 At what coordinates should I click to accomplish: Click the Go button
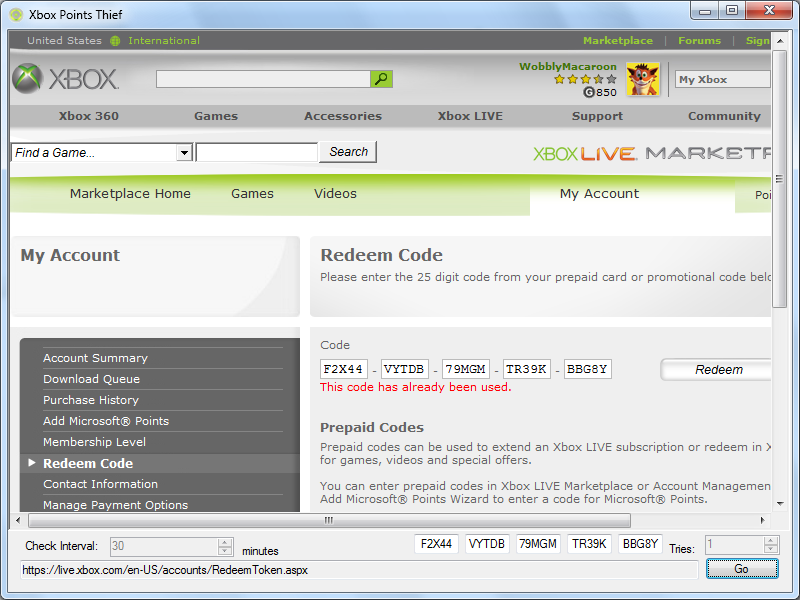(742, 569)
